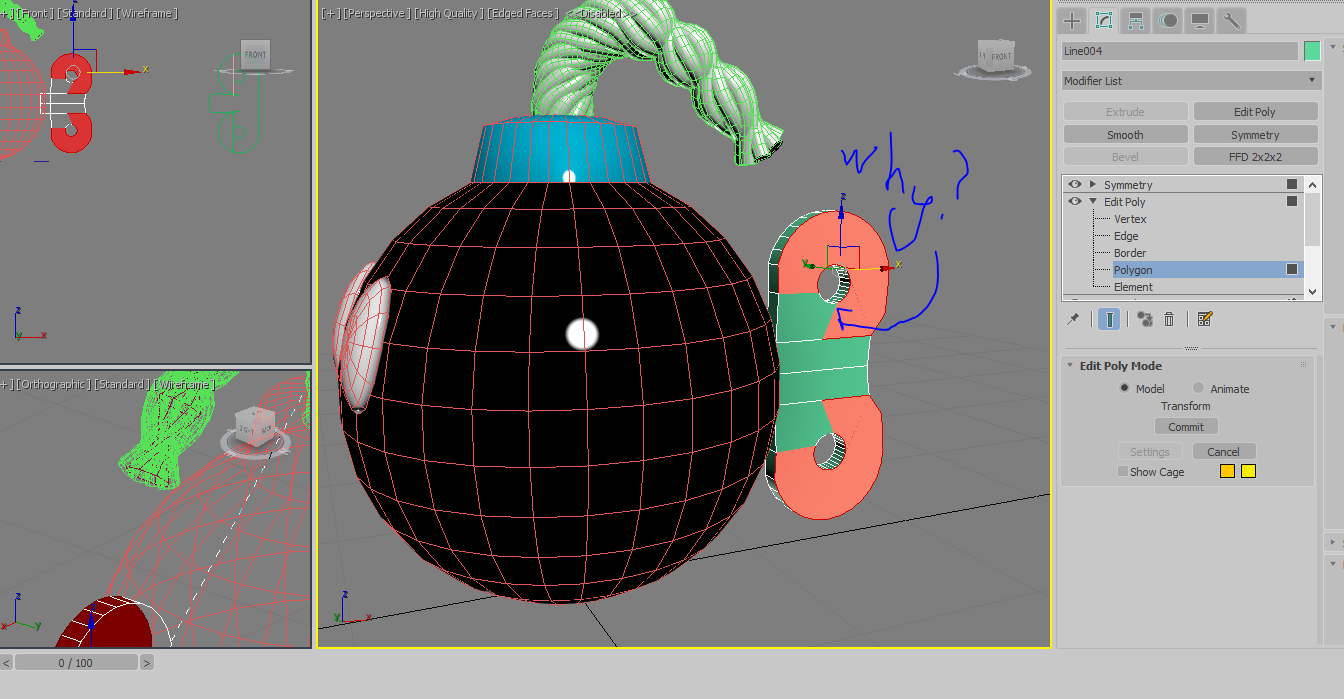
Task: Open the [High Quality] shading menu
Action: pos(449,13)
